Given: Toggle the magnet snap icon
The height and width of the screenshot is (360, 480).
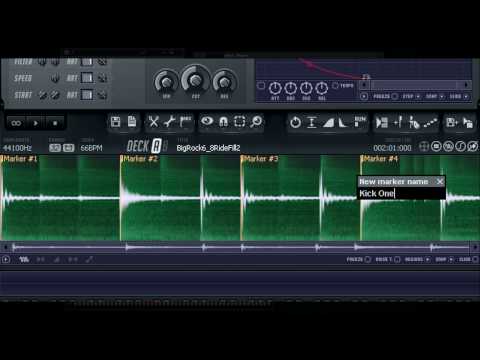Looking at the screenshot, I should pyautogui.click(x=223, y=122).
